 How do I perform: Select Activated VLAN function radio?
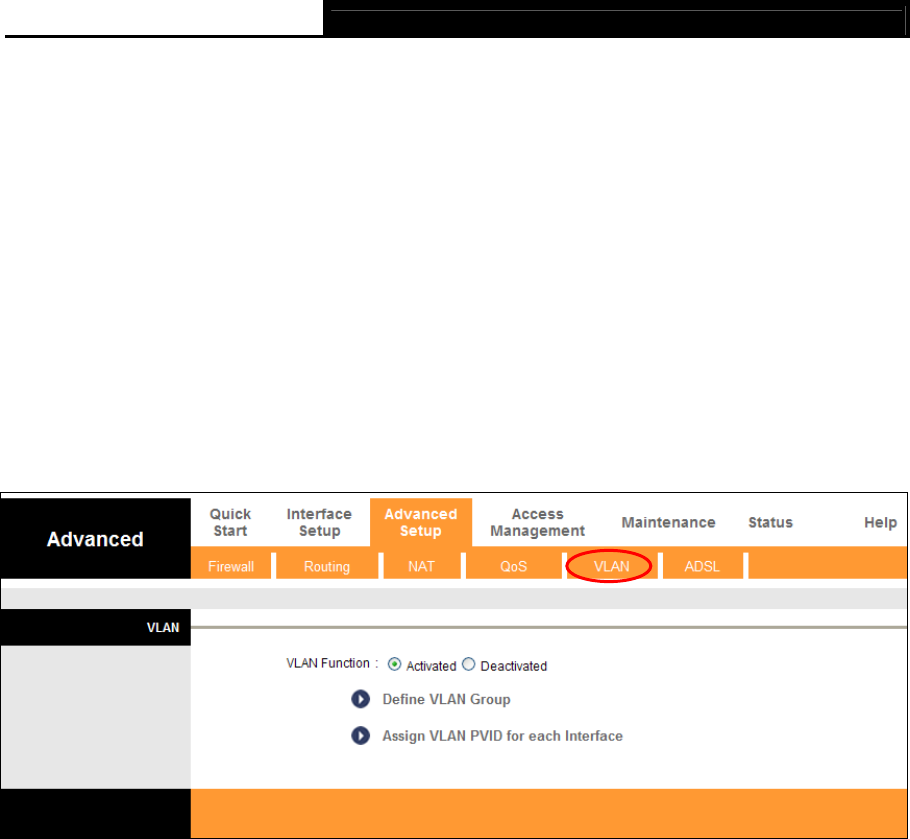coord(394,664)
